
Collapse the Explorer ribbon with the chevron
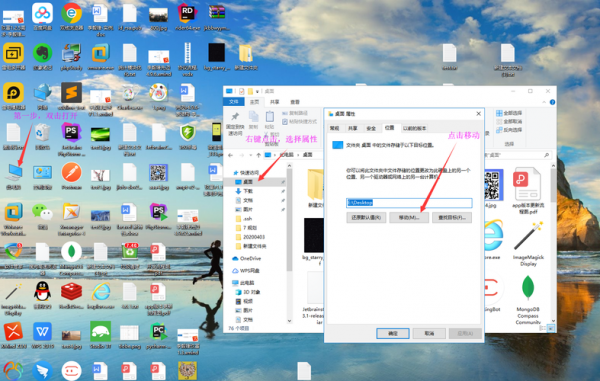tap(544, 102)
